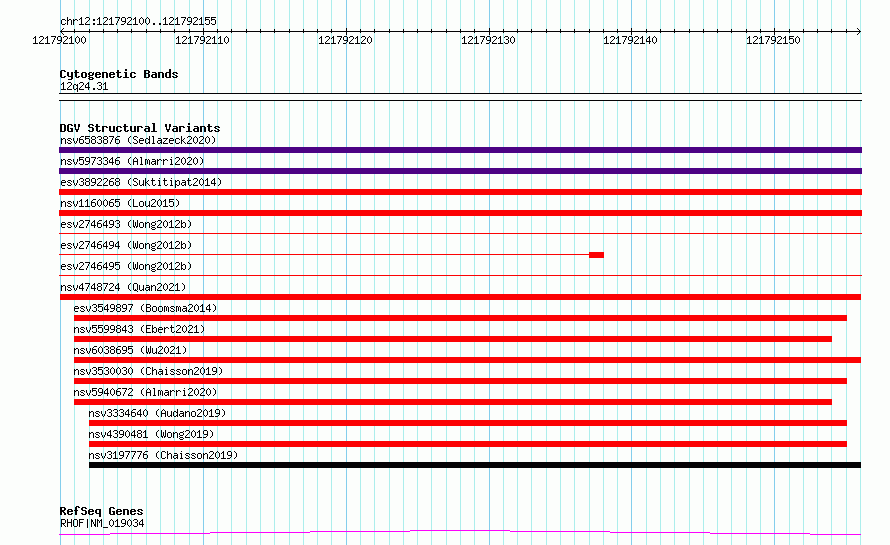The height and width of the screenshot is (545, 890).
Task: Select the purple nsv5973346 variant bar
Action: 460,171
